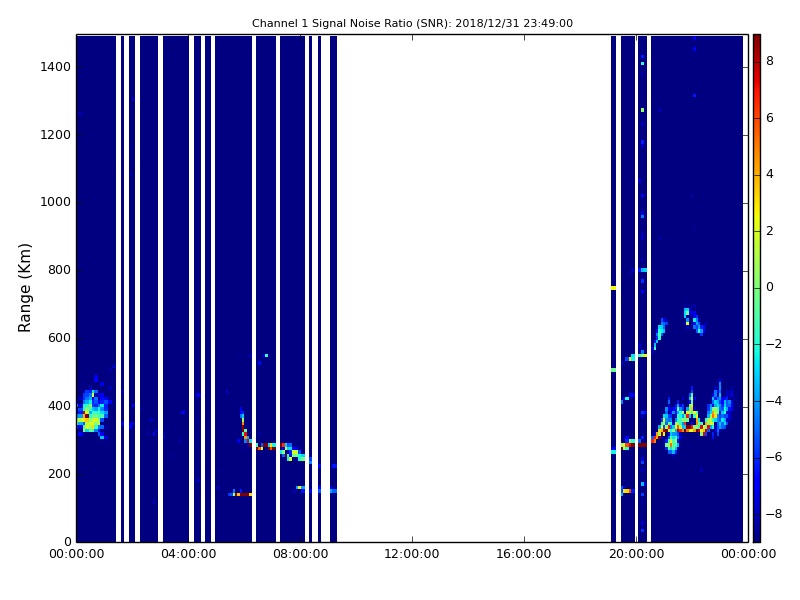Select the 1000 tick label on the range axis
Viewport: 800px width, 600px height.
coord(56,202)
